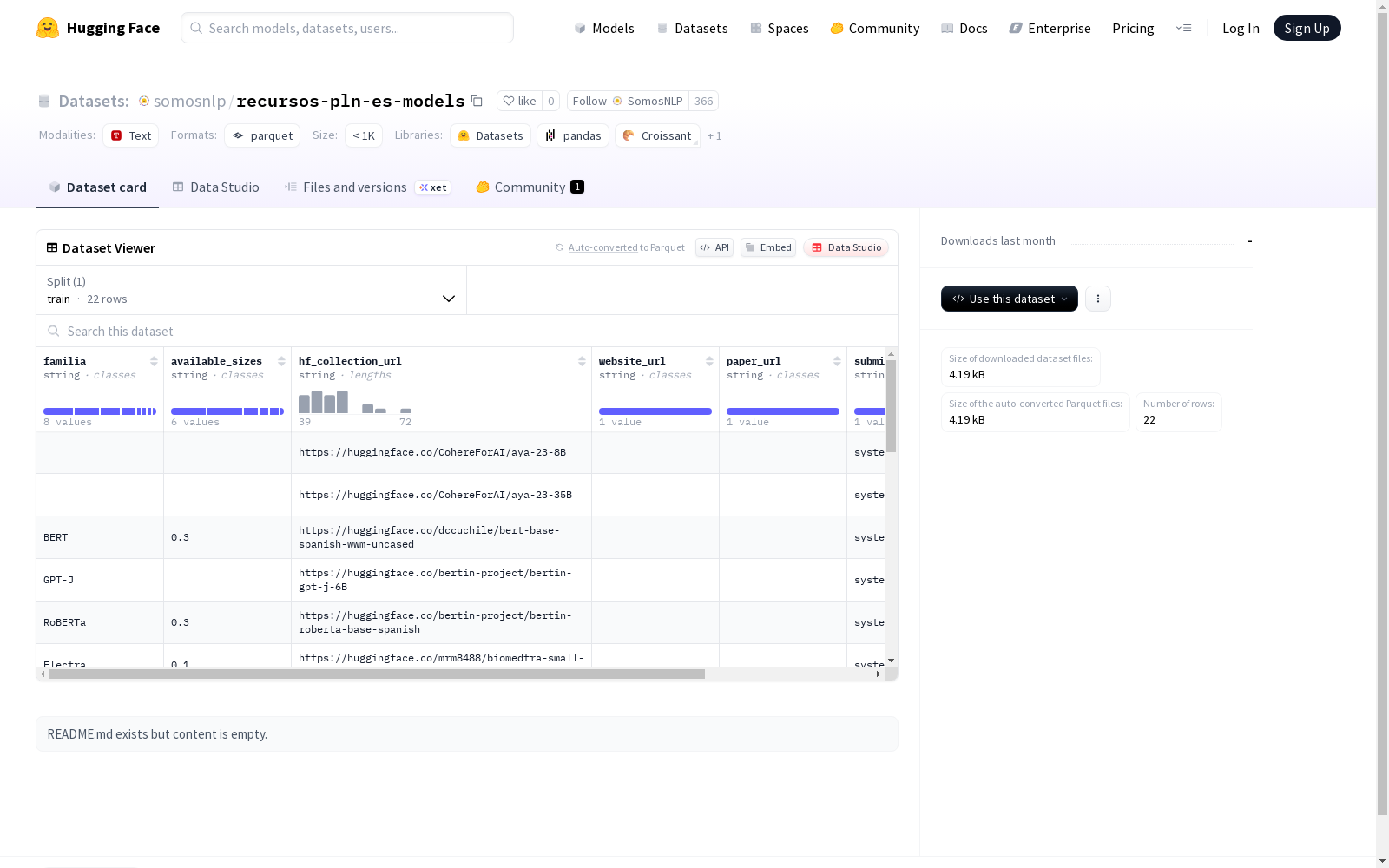Expand the Split train dropdown
This screenshot has width=1389, height=868.
[252, 290]
